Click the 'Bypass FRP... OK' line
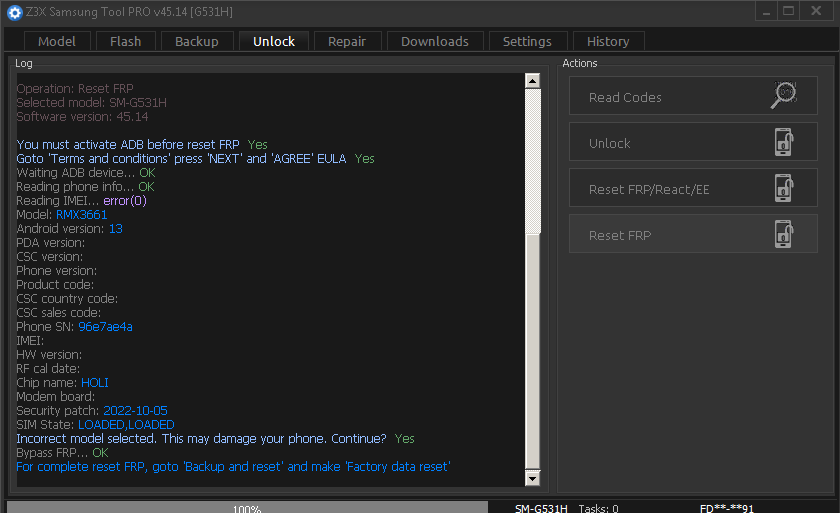 pos(62,453)
